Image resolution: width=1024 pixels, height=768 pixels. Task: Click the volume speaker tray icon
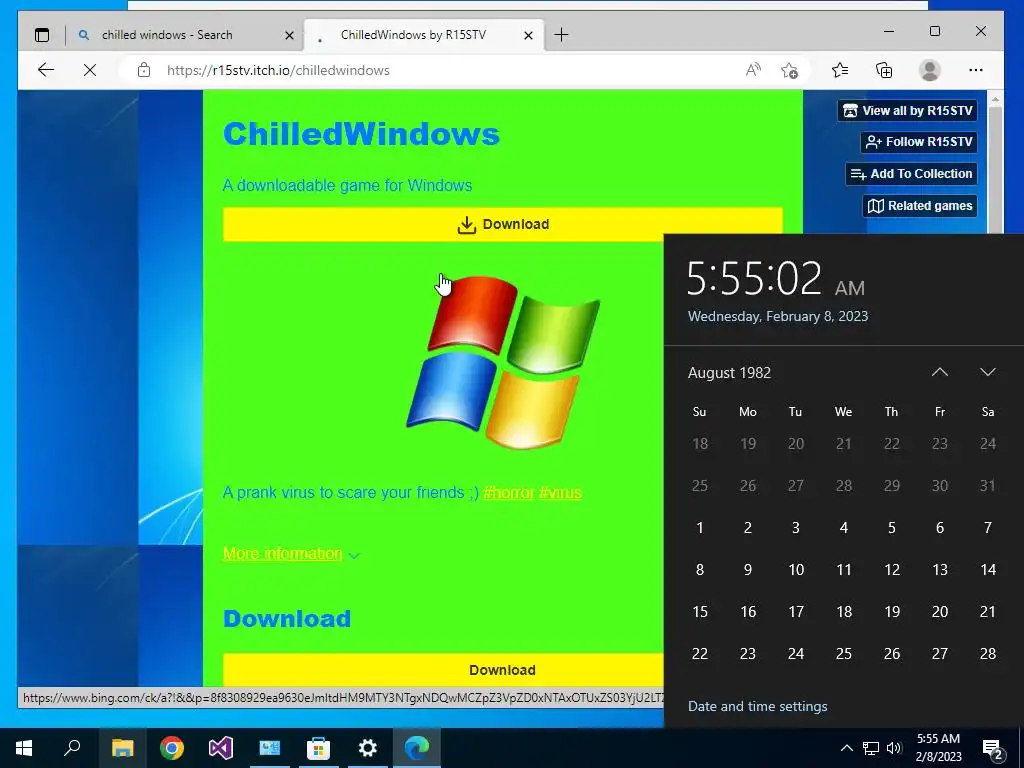894,748
